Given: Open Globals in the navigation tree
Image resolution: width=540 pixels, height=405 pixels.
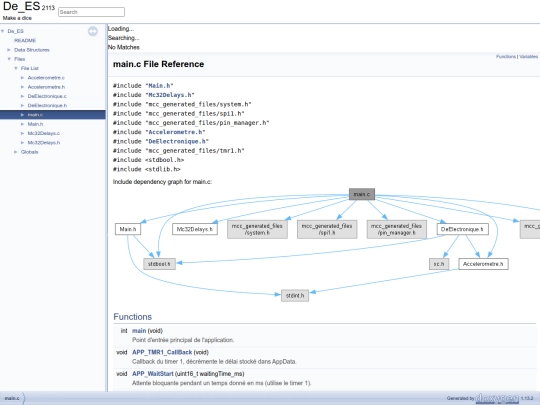Looking at the screenshot, I should click(x=30, y=152).
